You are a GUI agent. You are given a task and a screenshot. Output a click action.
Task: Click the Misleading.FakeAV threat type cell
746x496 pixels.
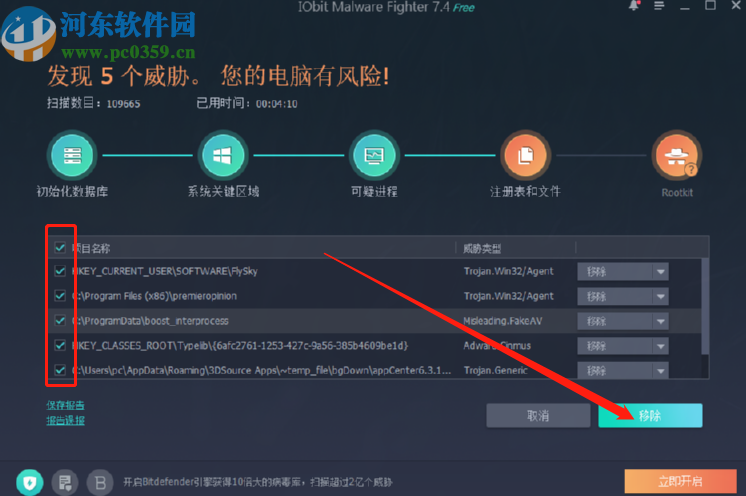coord(503,321)
